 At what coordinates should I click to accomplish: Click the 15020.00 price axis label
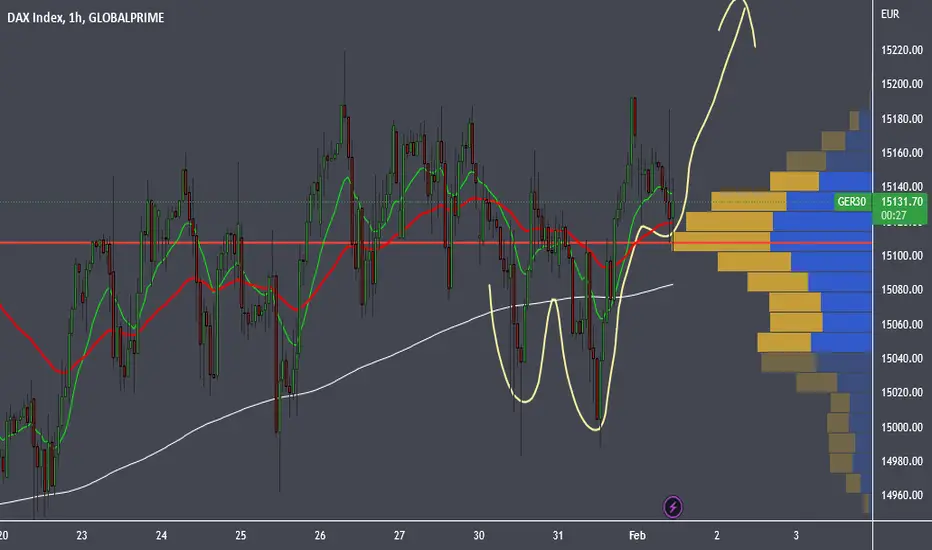click(x=902, y=392)
